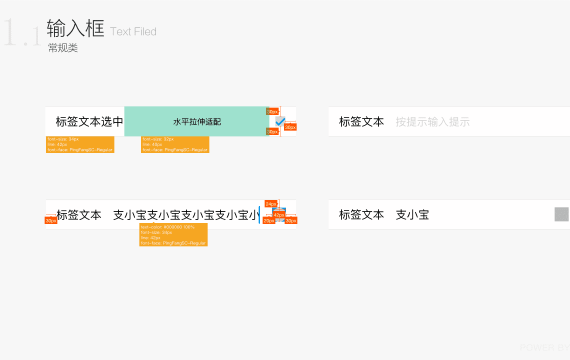Select the 标签文本选中 label
Image resolution: width=570 pixels, height=360 pixels.
coord(89,121)
